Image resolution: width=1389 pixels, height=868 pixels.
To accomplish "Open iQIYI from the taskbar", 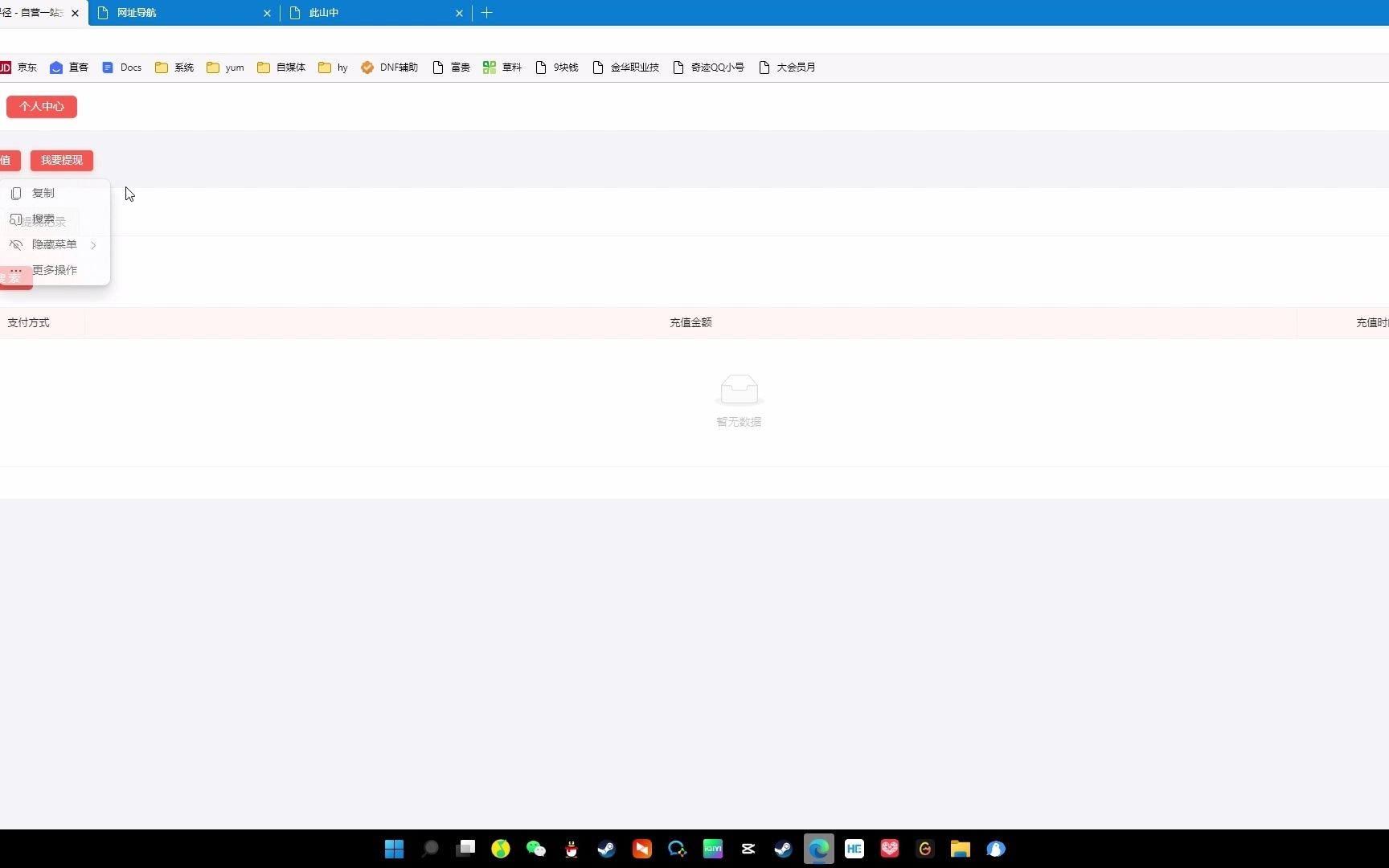I will tap(713, 849).
